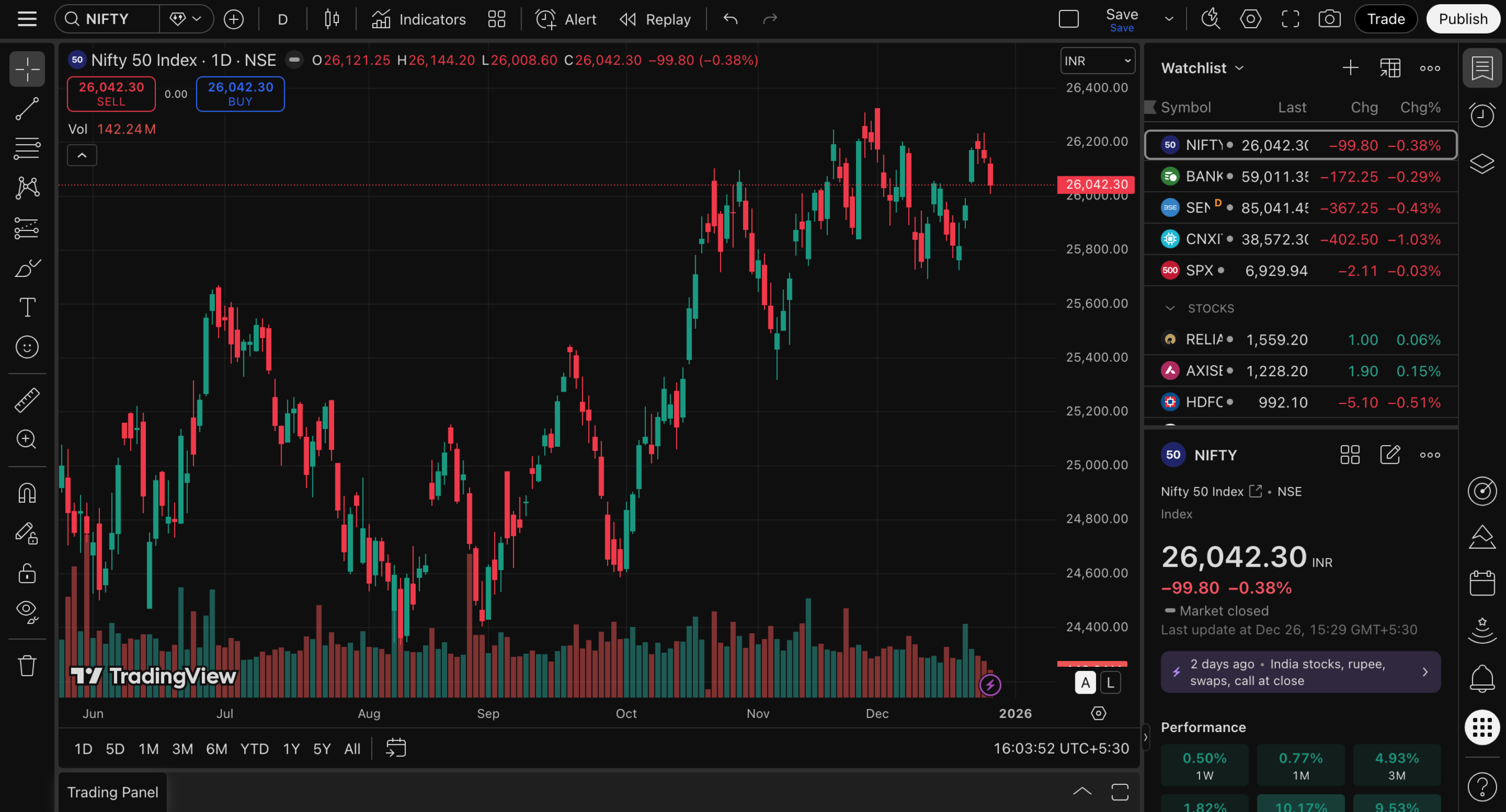
Task: Lock all drawings with the lock icon
Action: pos(26,573)
